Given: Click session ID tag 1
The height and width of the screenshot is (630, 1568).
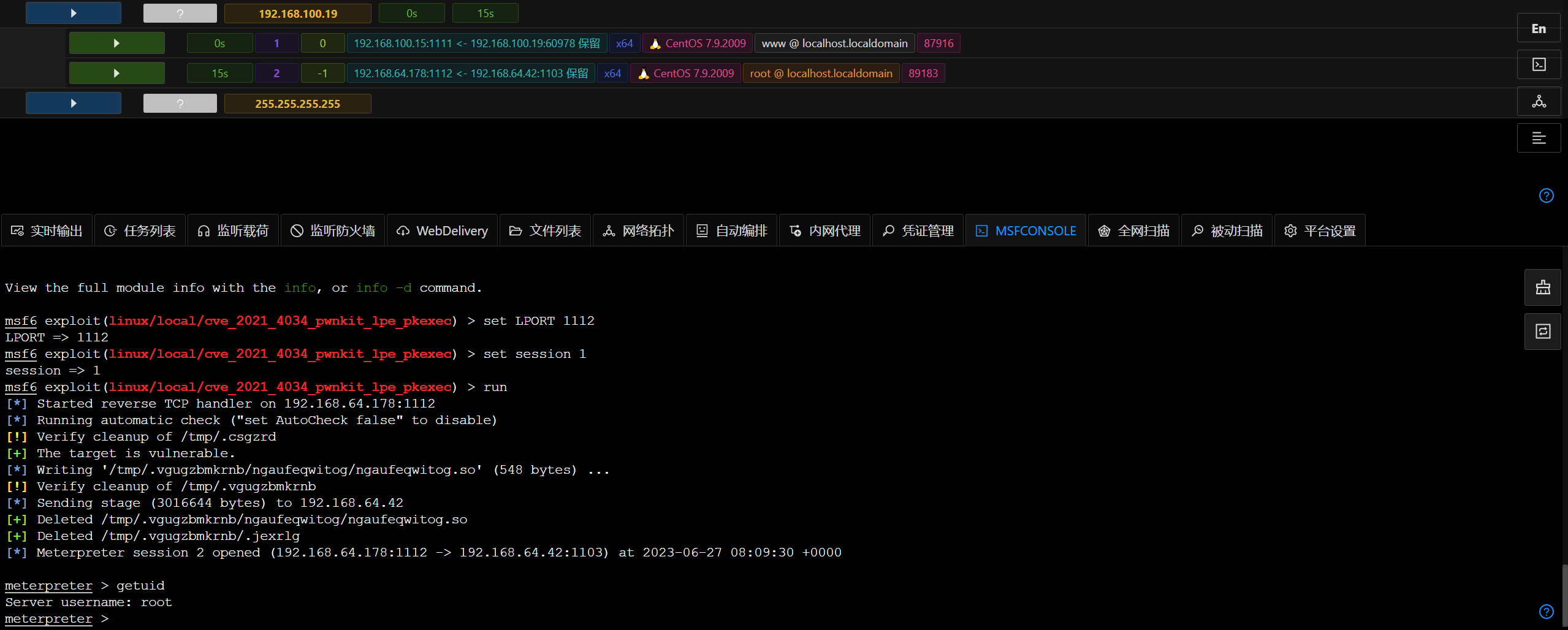Looking at the screenshot, I should click(276, 43).
